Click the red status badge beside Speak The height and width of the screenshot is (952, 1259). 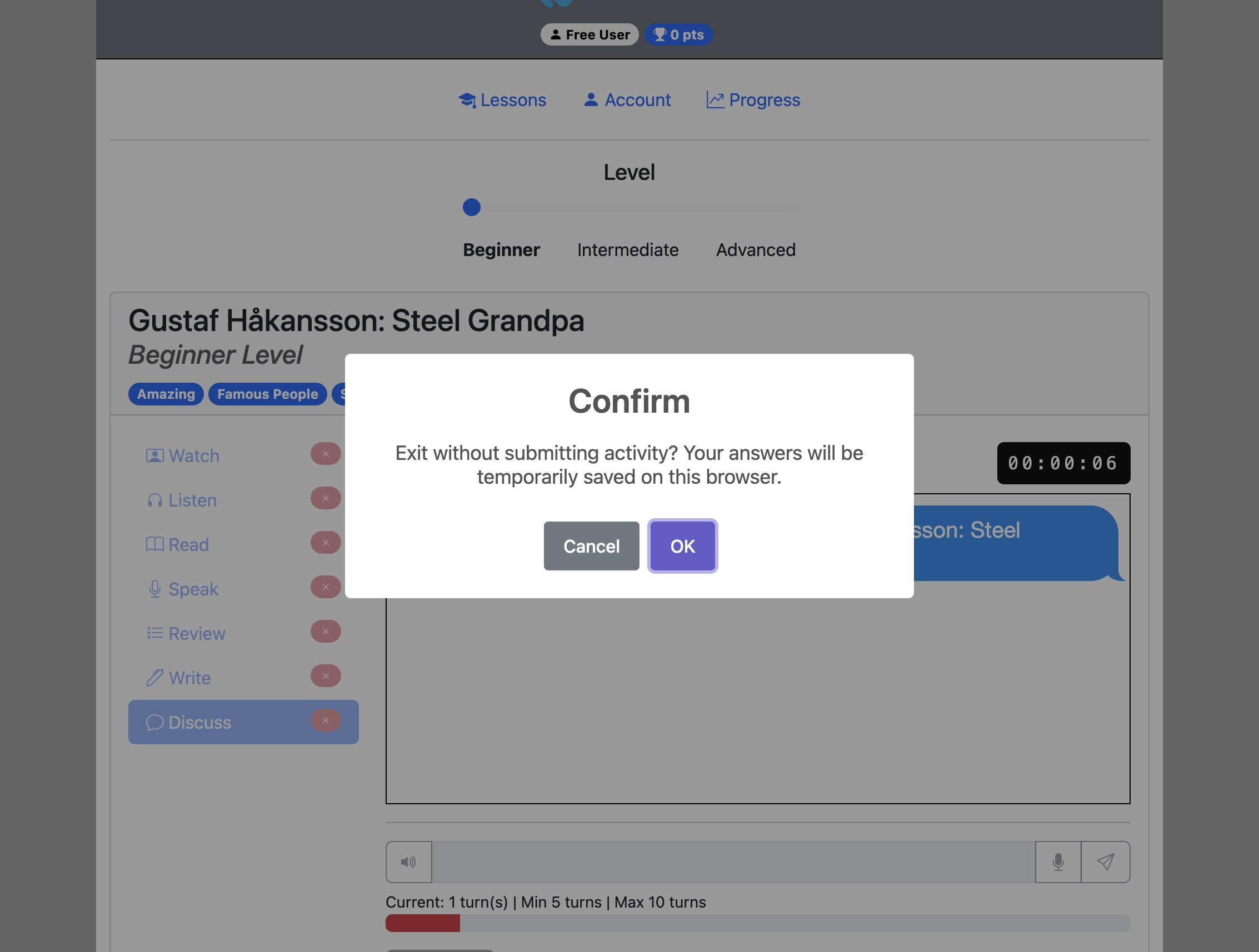click(x=326, y=587)
